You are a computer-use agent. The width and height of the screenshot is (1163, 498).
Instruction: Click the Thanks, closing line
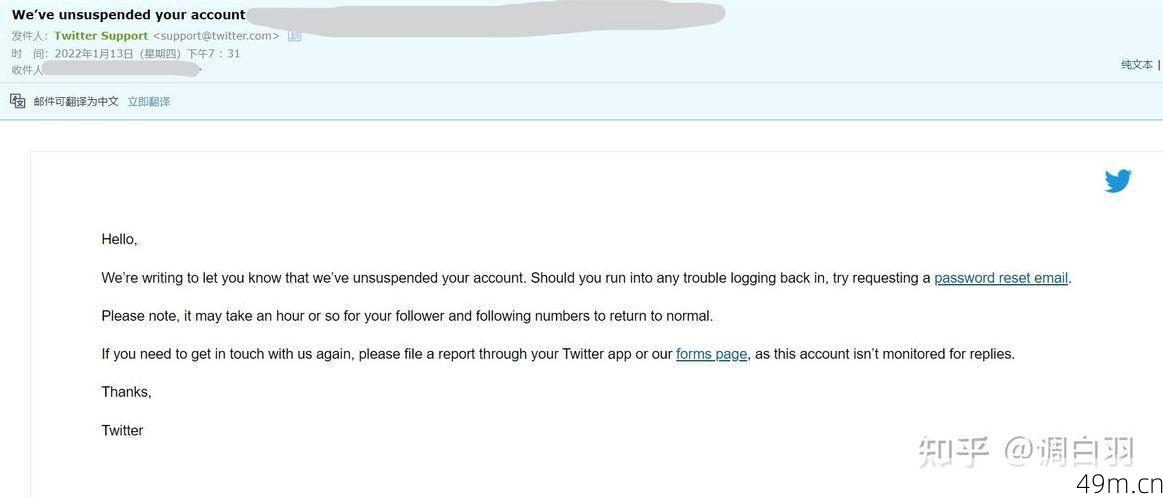click(126, 392)
